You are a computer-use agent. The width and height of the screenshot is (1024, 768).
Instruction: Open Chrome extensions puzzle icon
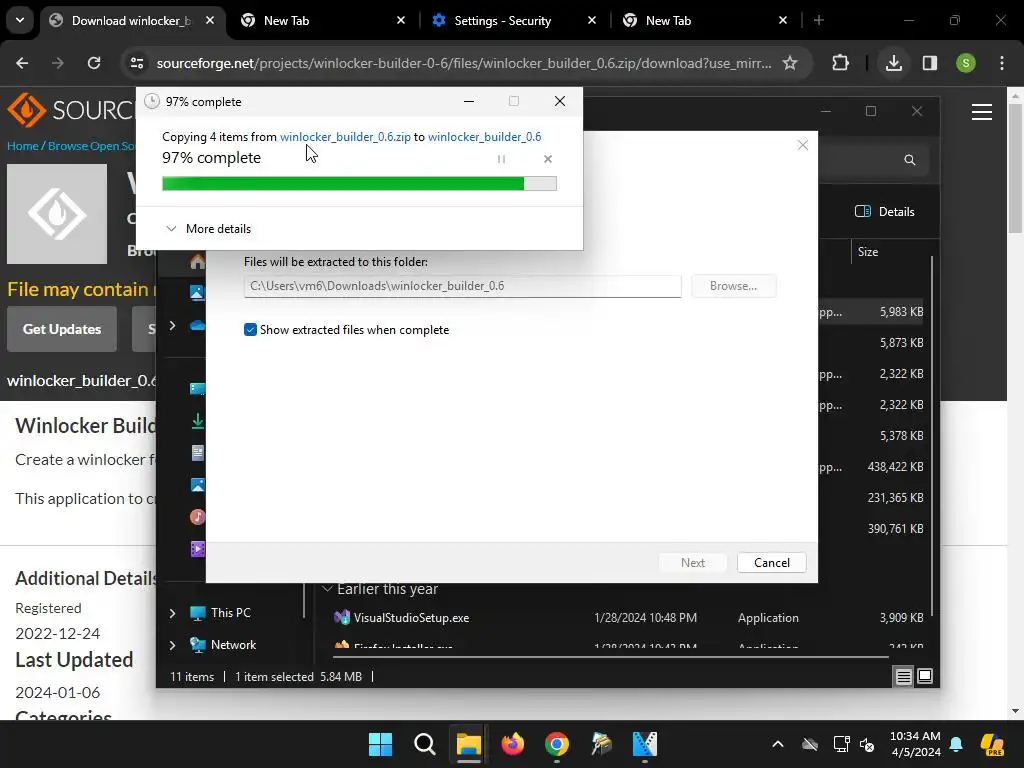pos(840,63)
